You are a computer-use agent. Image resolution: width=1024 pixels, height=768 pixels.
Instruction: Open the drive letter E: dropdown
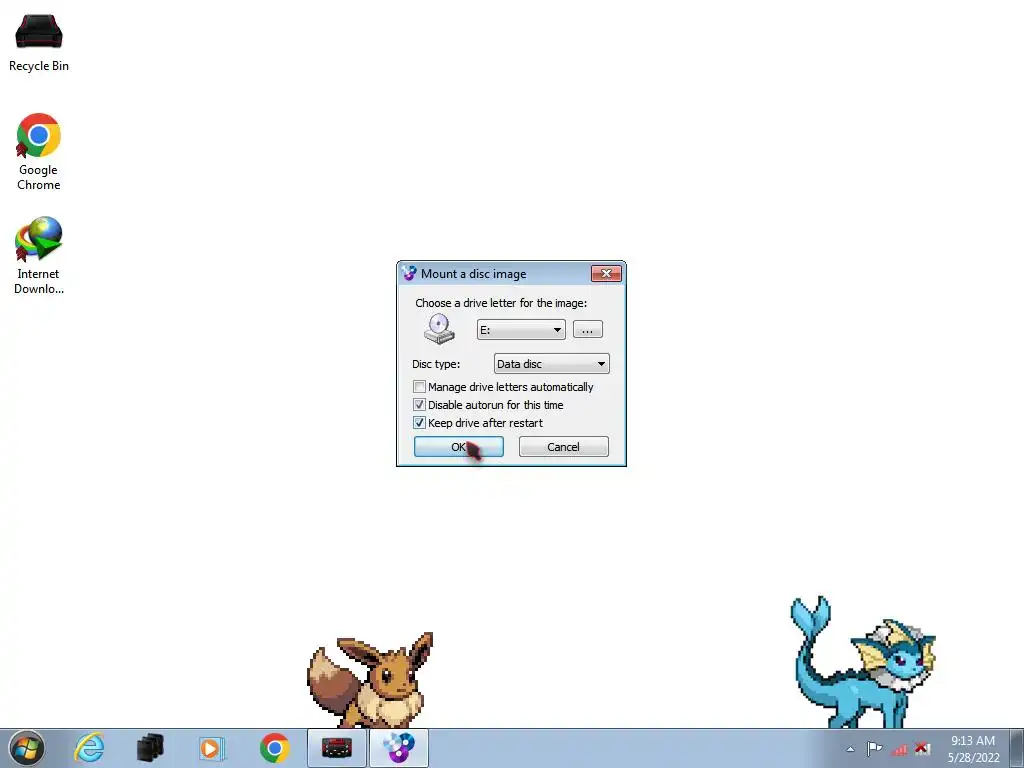coord(521,330)
